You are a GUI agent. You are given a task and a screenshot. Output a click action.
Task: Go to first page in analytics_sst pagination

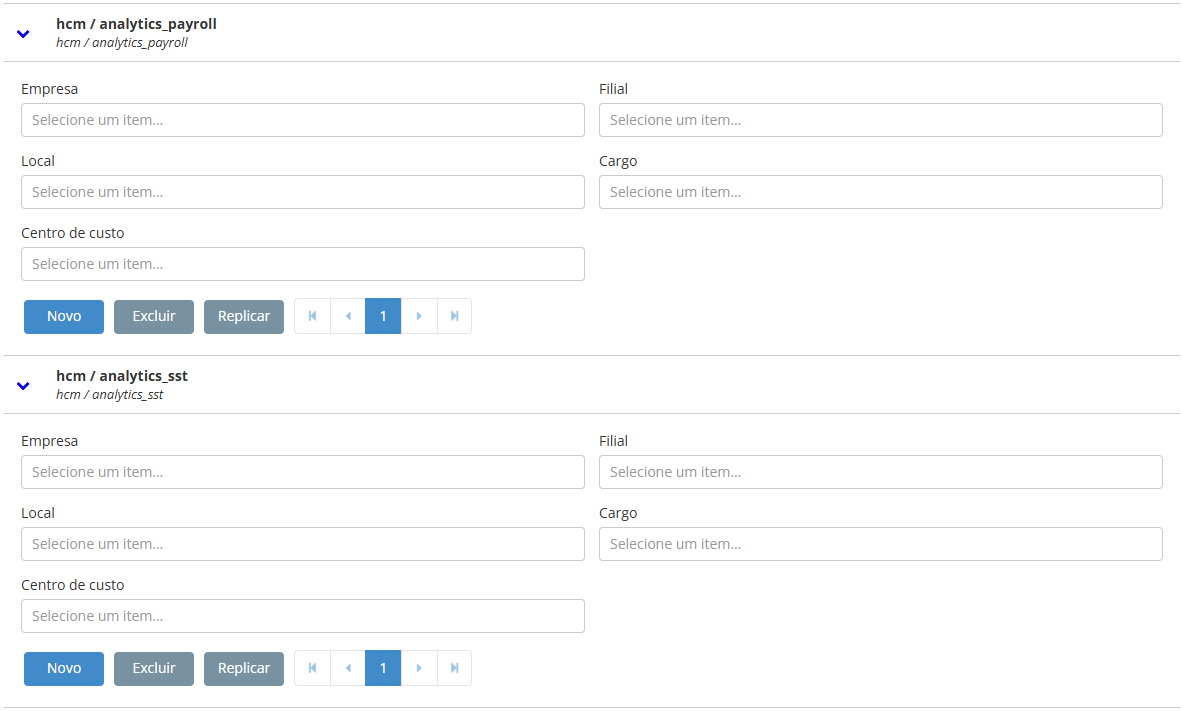[x=311, y=667]
